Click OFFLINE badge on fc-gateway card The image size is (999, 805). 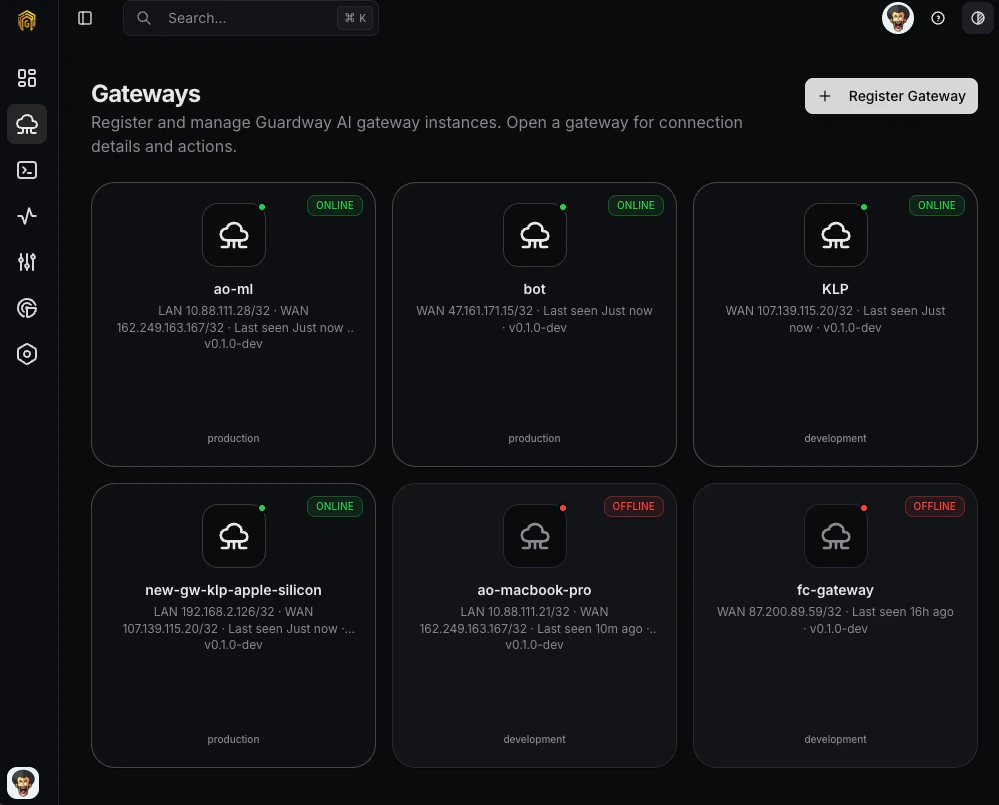coord(935,506)
